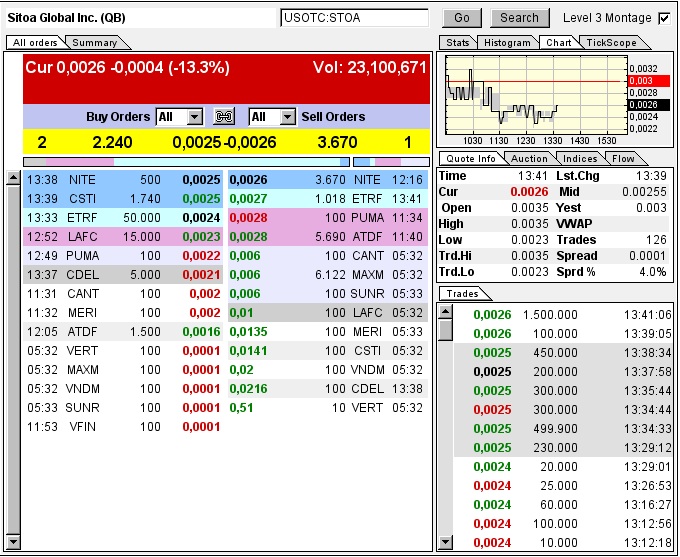Open the Histogram tab
The image size is (680, 557).
tap(507, 43)
